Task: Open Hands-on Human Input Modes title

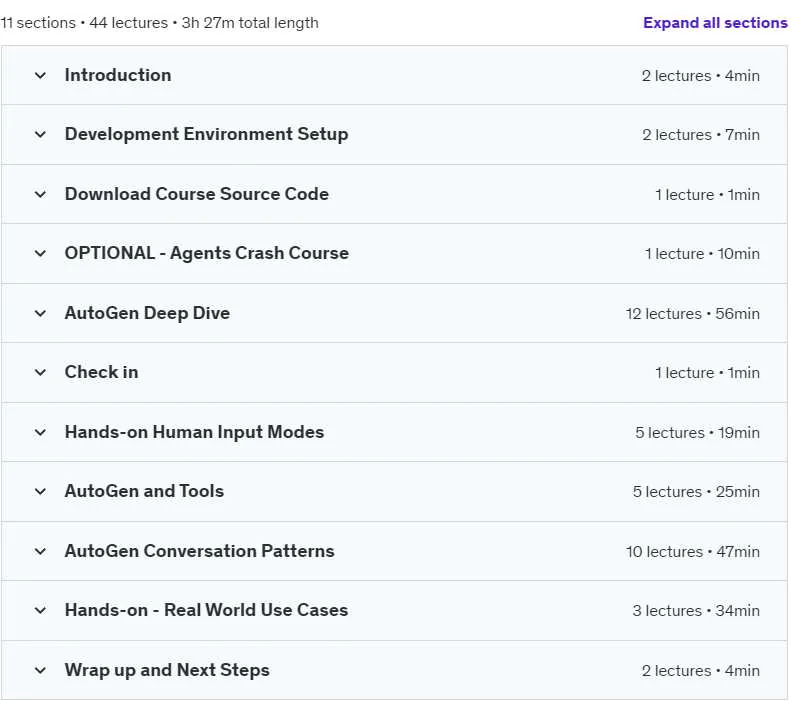Action: [x=194, y=432]
